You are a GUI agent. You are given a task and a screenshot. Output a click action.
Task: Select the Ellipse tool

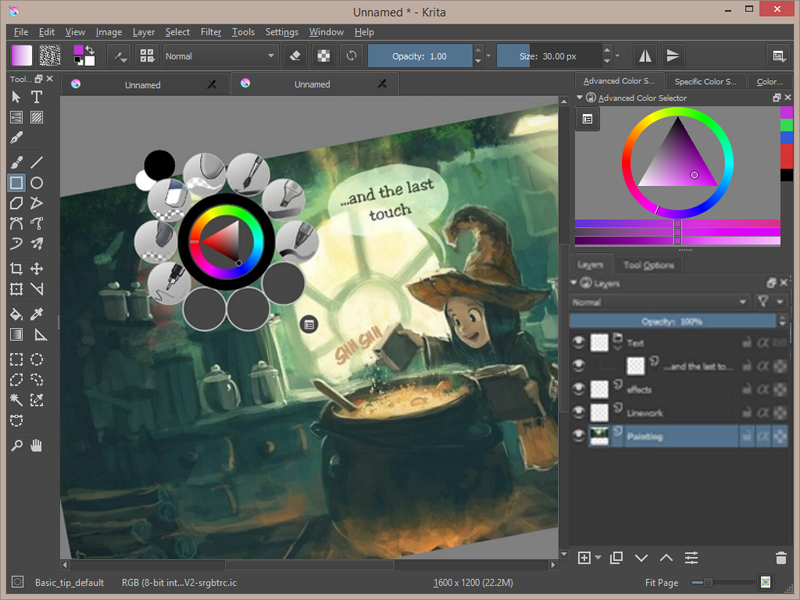pyautogui.click(x=37, y=183)
